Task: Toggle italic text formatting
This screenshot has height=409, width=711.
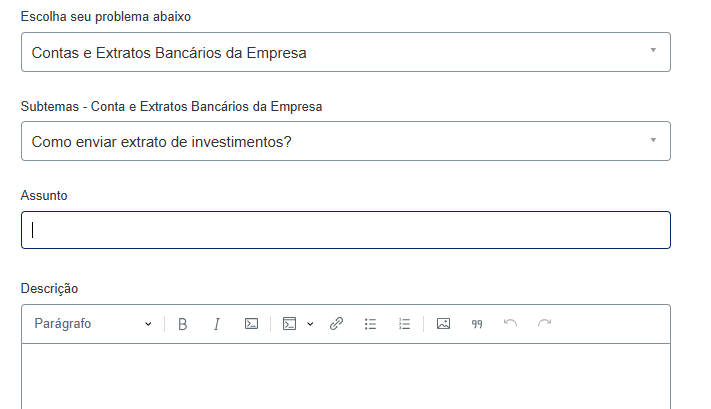Action: pyautogui.click(x=216, y=324)
